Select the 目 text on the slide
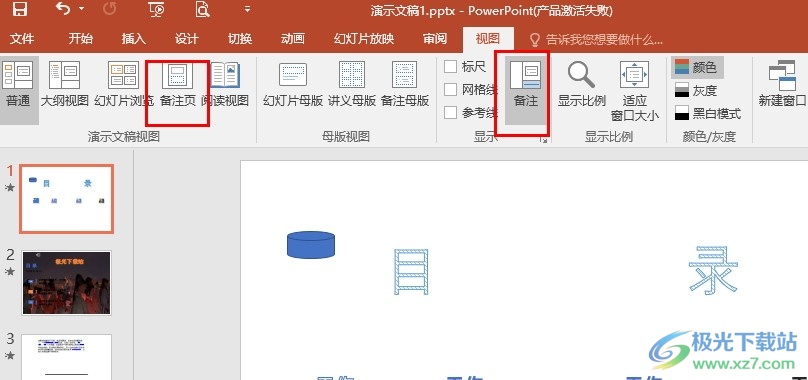The image size is (808, 380). (411, 272)
